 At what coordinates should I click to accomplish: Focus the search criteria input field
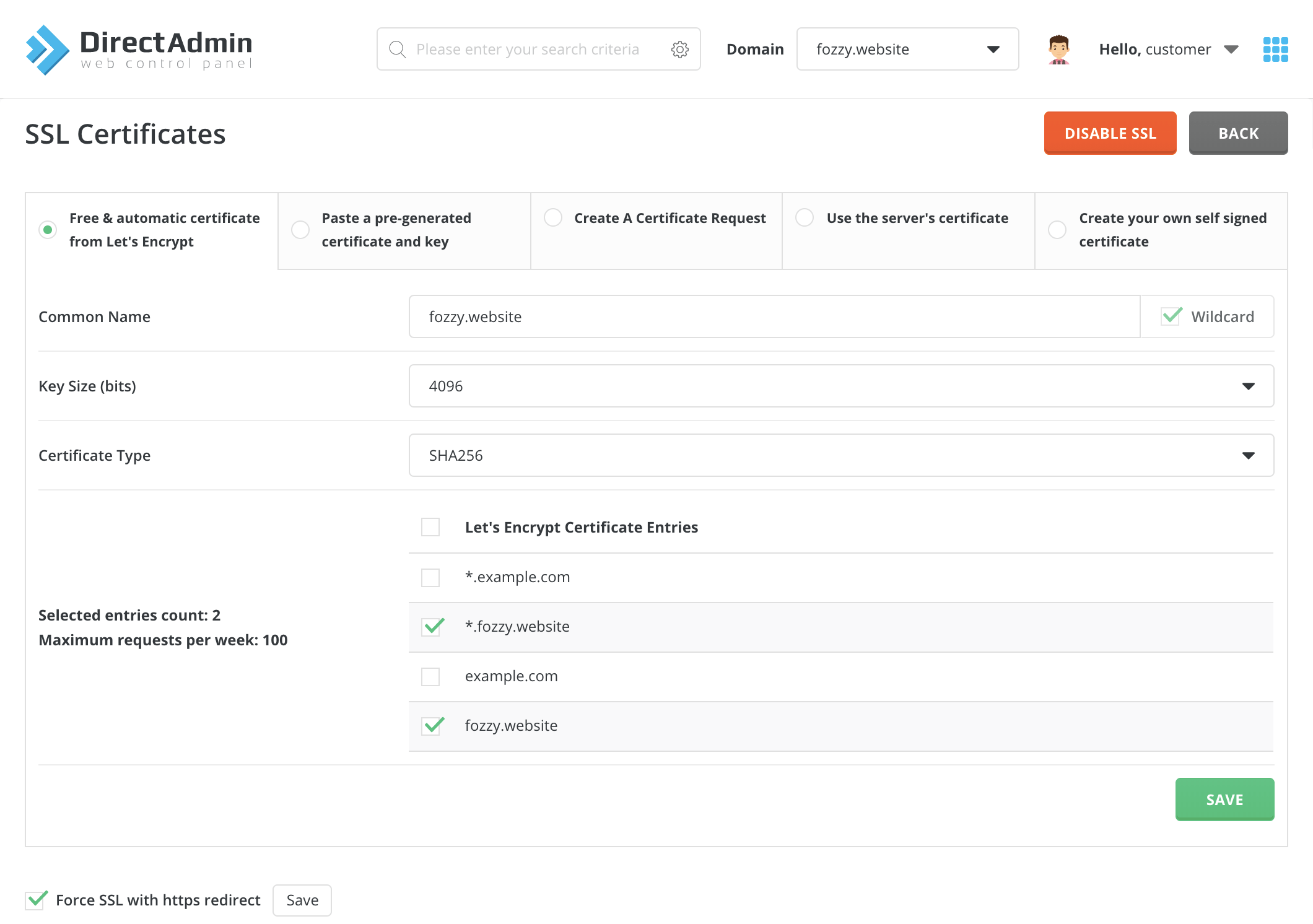539,50
